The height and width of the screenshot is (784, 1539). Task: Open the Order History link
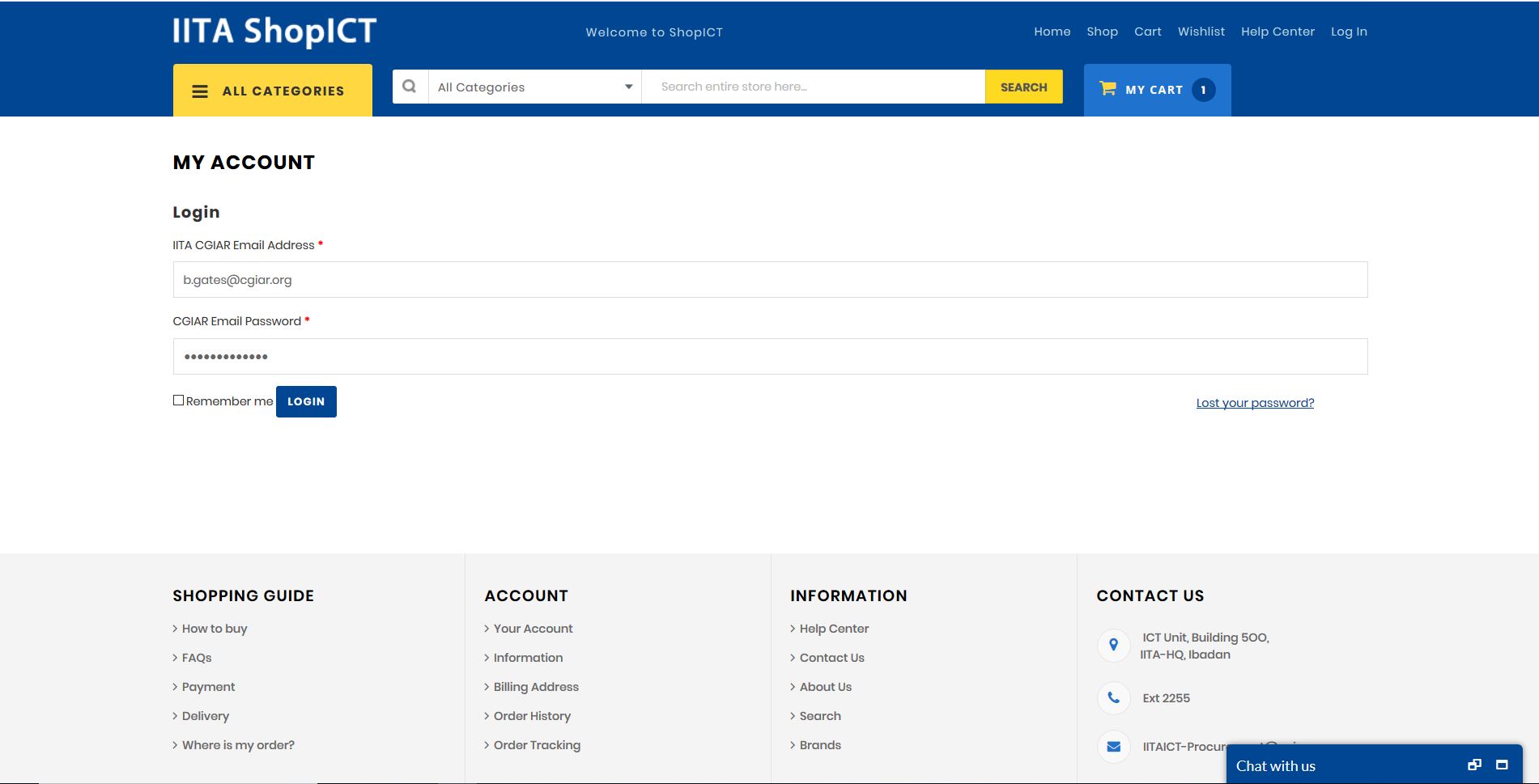(x=532, y=716)
